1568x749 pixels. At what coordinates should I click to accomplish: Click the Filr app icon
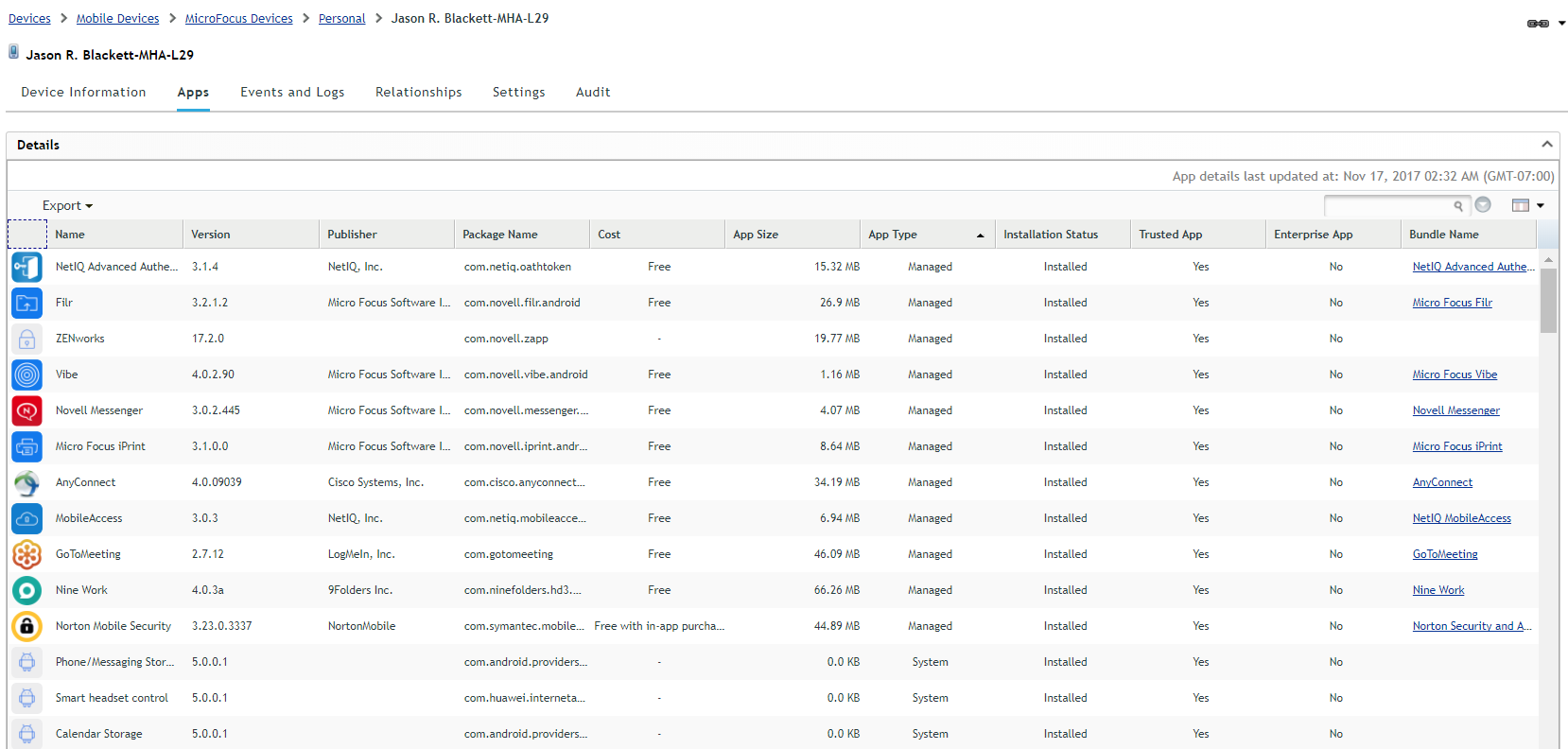(x=26, y=303)
